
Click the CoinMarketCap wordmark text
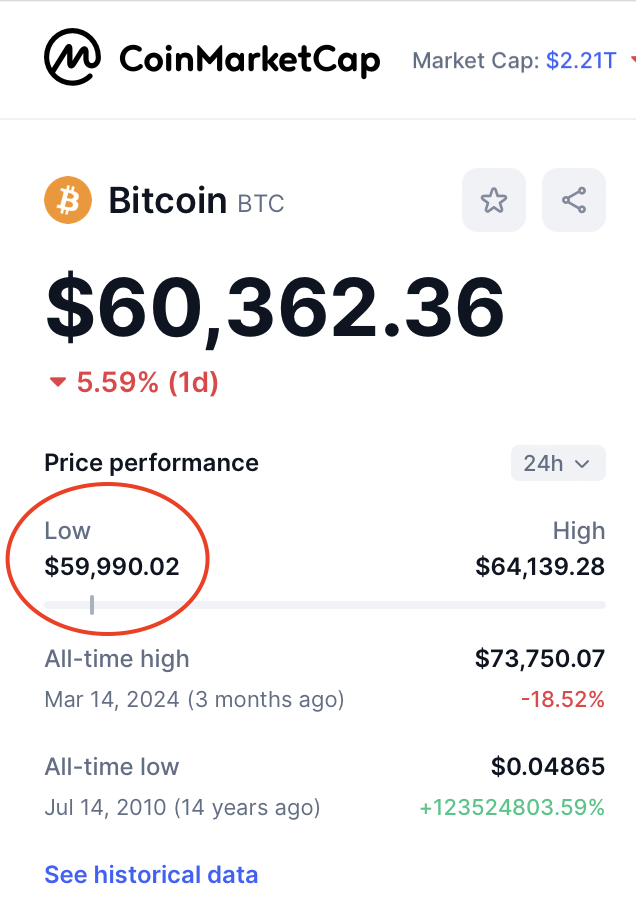point(250,59)
